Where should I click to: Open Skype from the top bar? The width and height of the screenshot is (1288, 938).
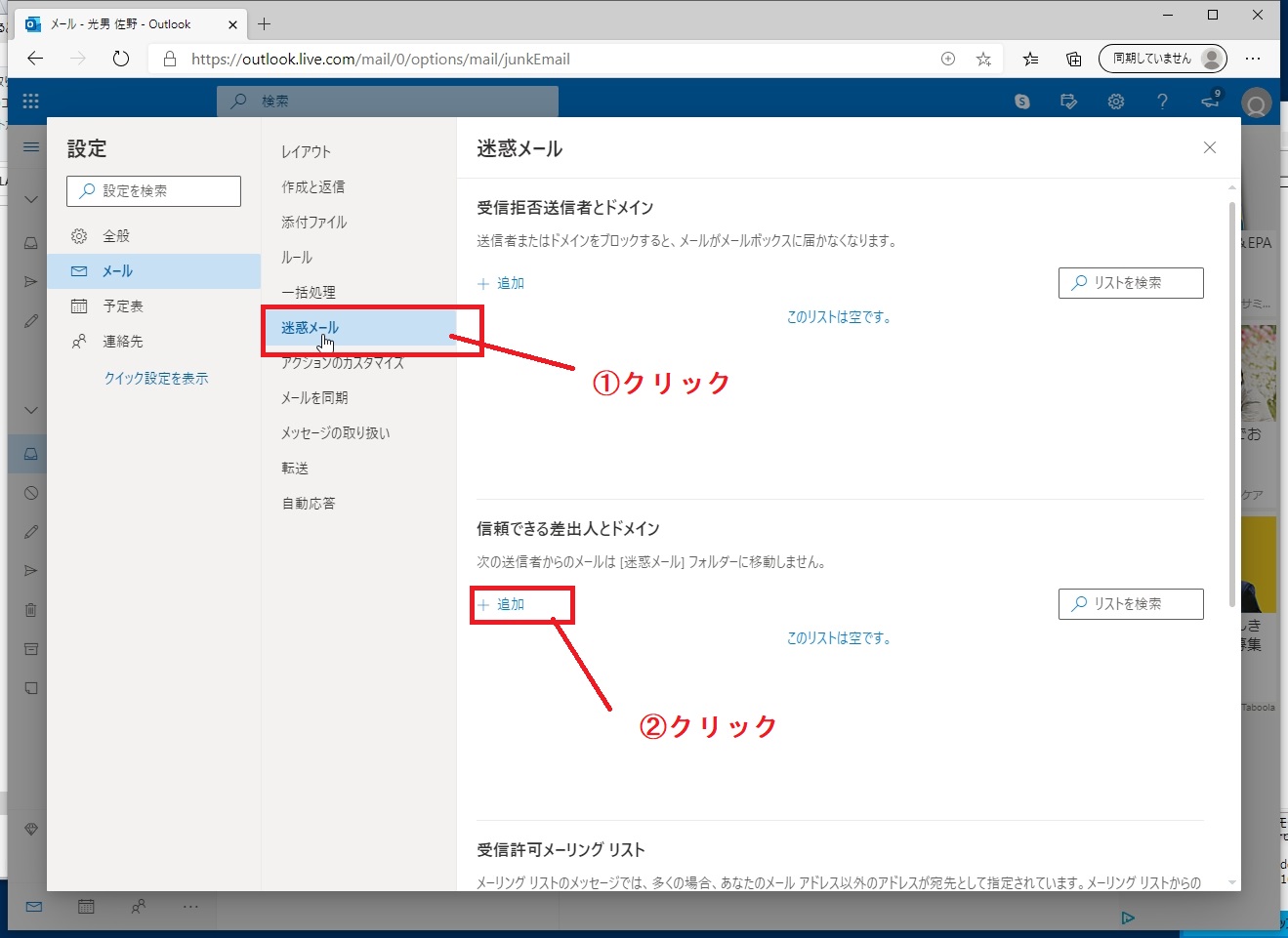[x=1021, y=101]
